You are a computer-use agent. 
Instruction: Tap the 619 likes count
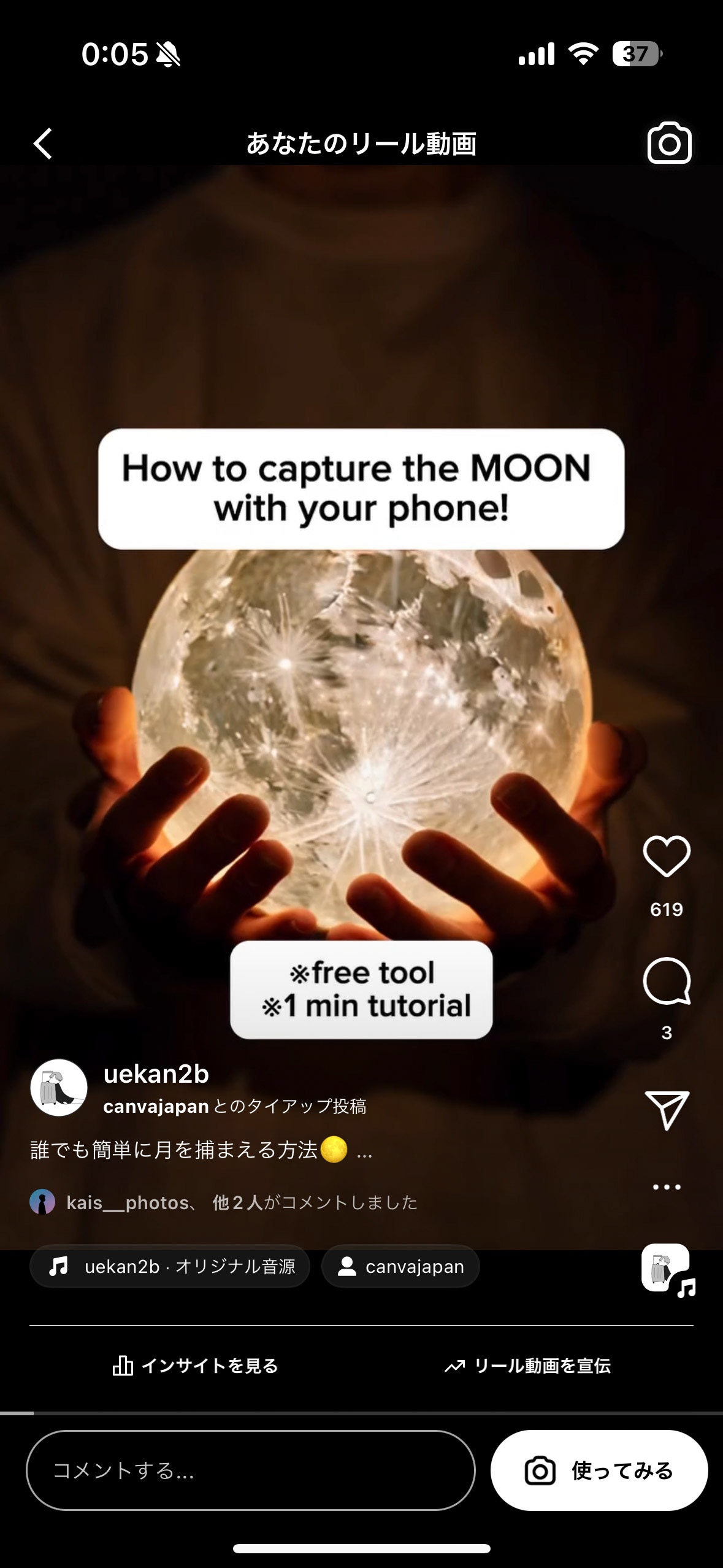point(667,909)
